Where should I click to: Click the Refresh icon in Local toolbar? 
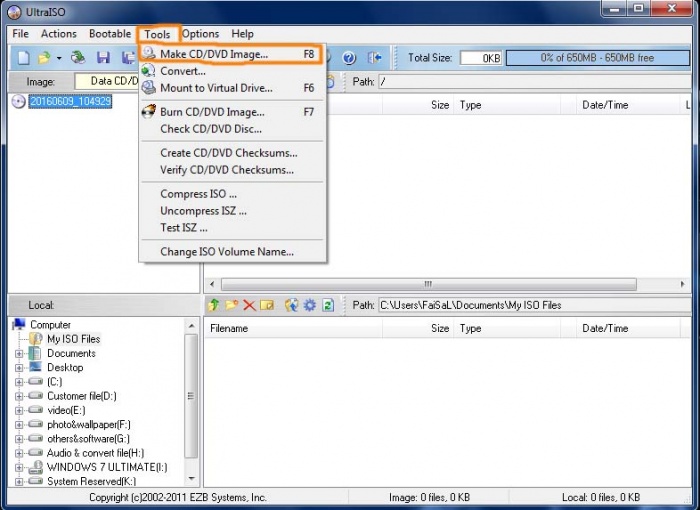(327, 305)
